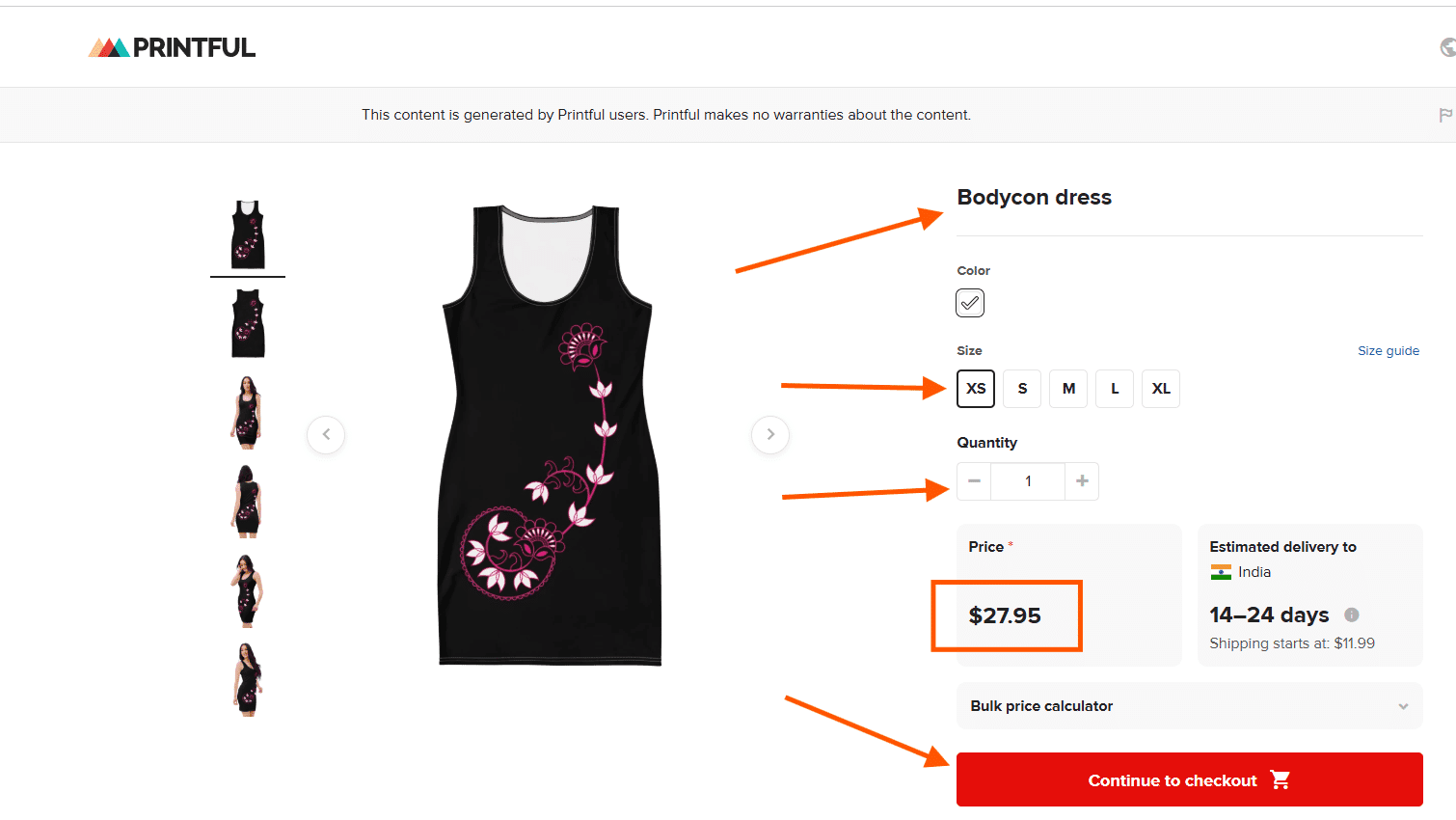Open the Size guide

(1389, 350)
